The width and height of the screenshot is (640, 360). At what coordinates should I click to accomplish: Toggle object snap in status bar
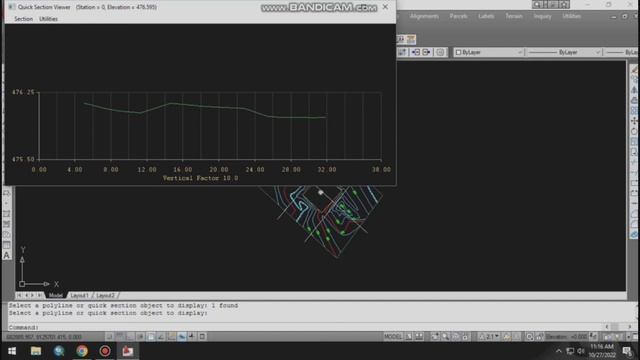pos(151,336)
